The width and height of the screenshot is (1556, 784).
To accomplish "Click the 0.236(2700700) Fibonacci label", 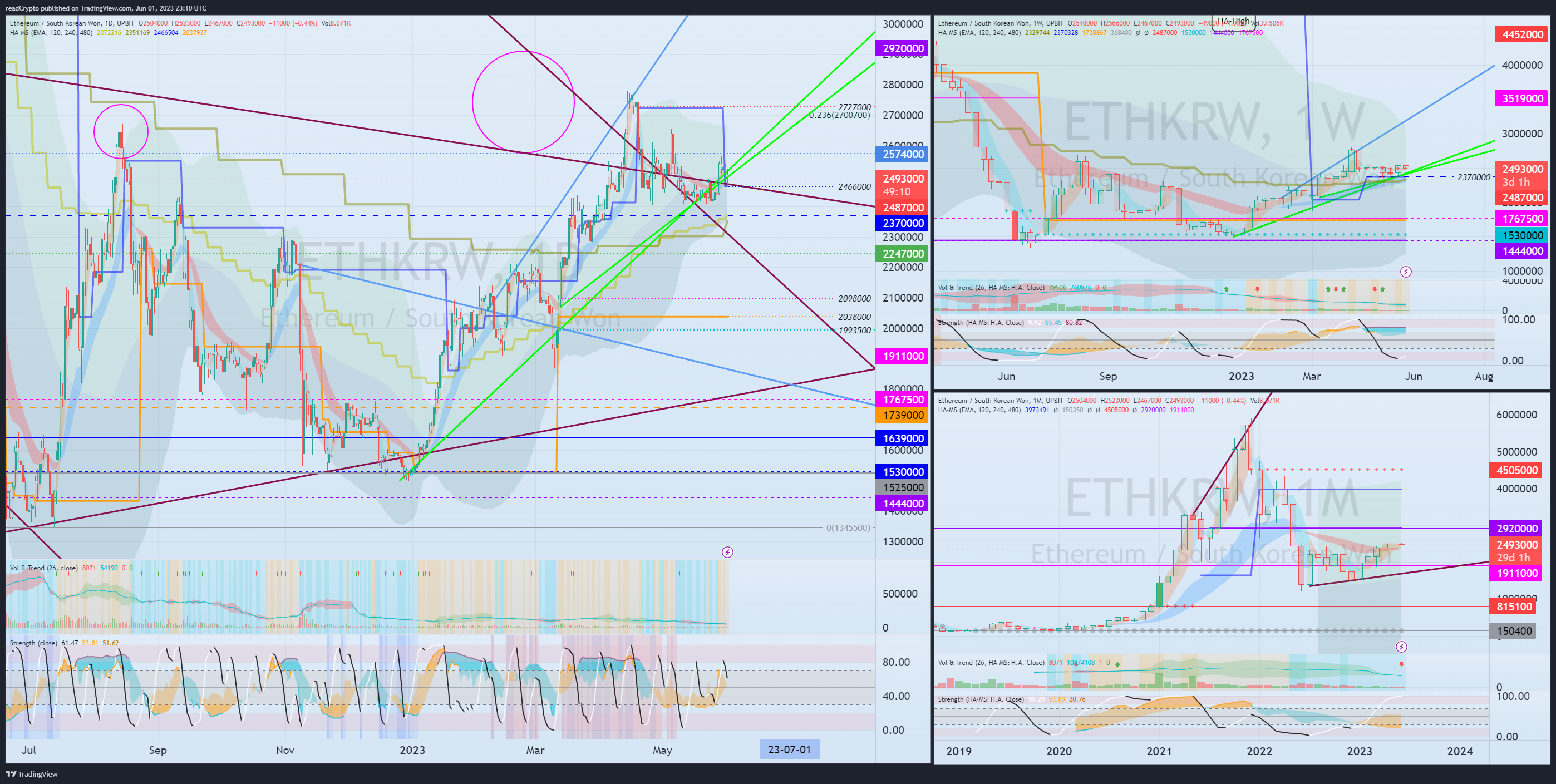I will point(840,115).
